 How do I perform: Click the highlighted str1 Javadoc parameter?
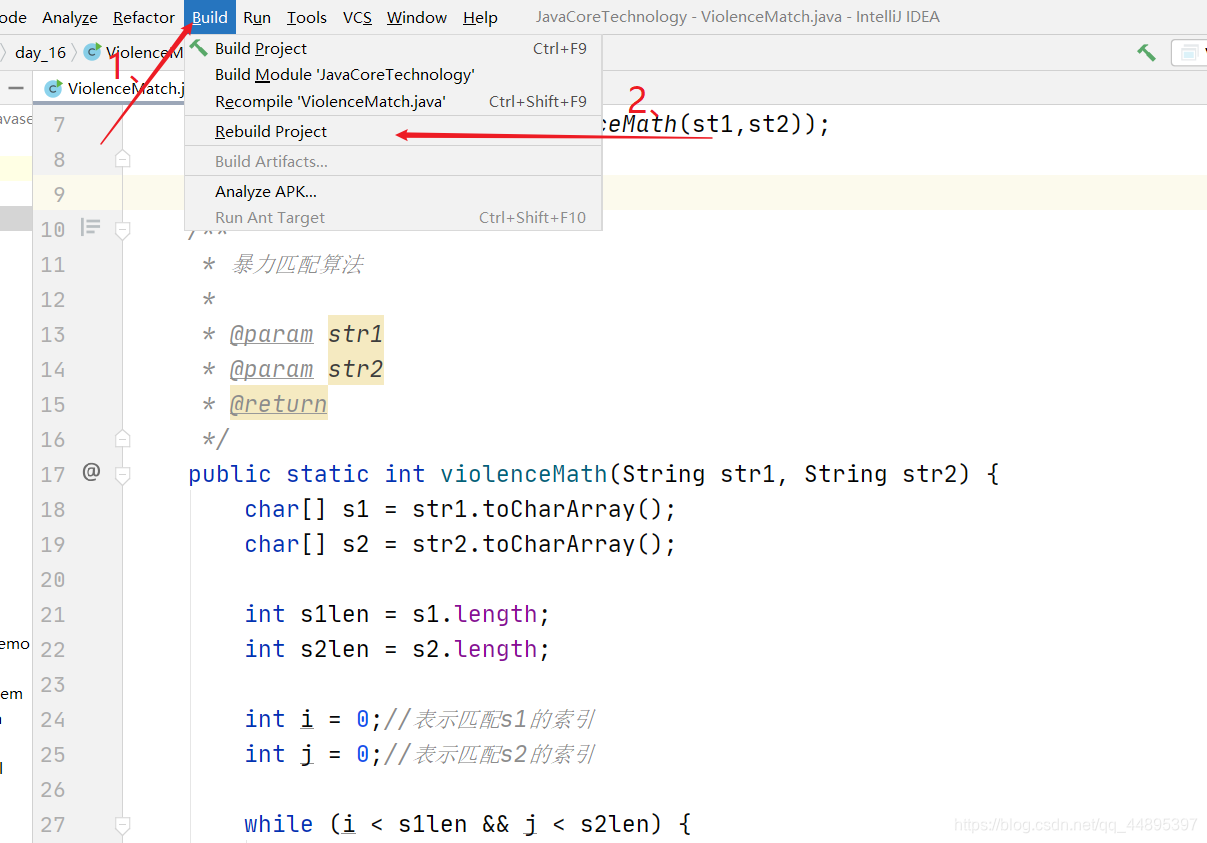pyautogui.click(x=356, y=334)
